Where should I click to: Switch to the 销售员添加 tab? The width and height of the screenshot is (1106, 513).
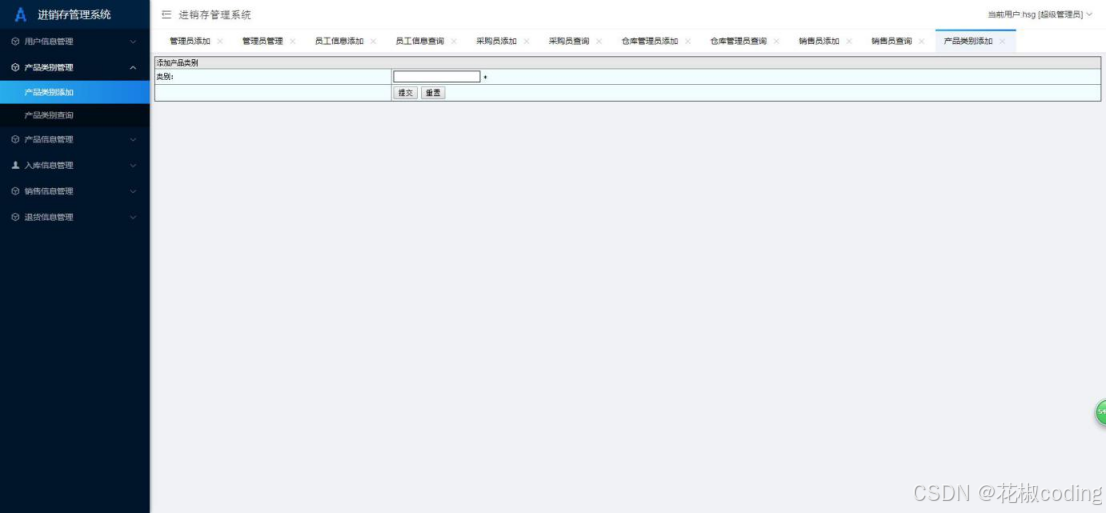coord(819,41)
